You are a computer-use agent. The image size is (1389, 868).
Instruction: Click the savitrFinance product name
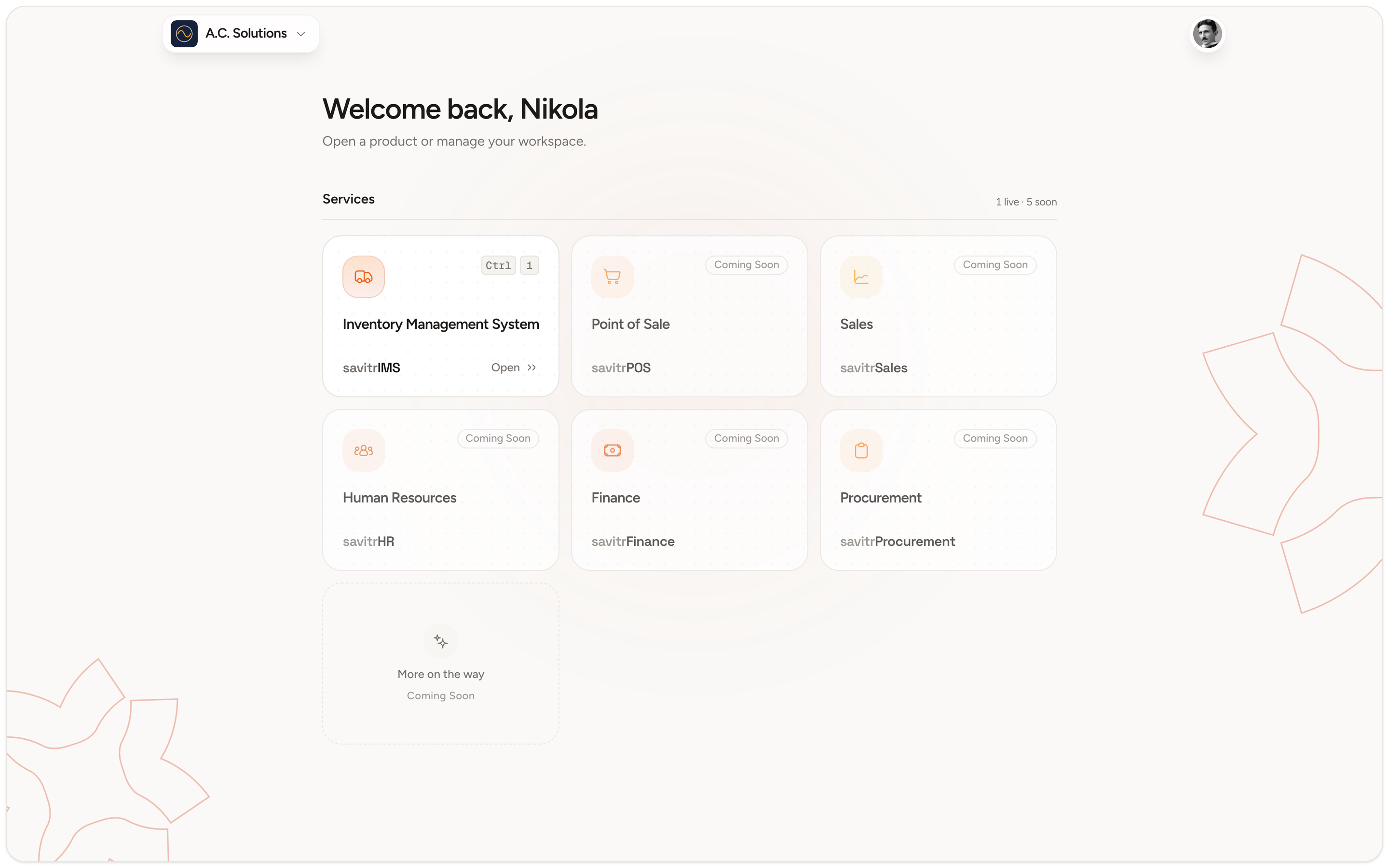(x=633, y=542)
